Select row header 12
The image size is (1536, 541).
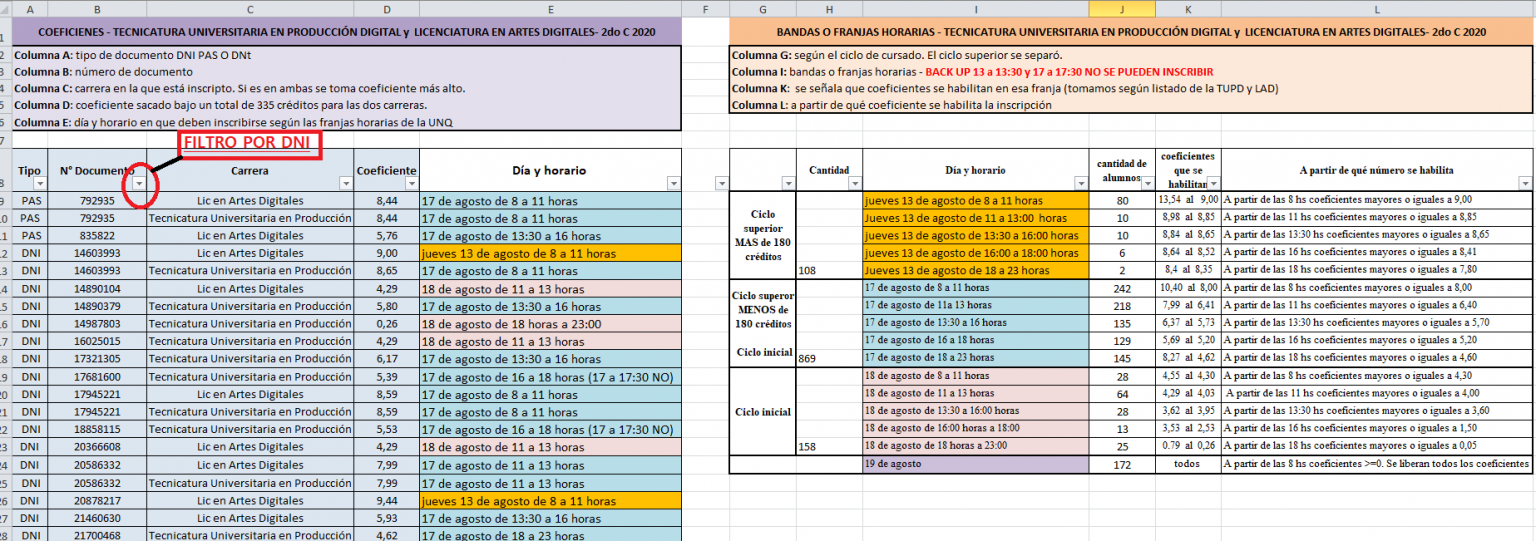coord(5,254)
